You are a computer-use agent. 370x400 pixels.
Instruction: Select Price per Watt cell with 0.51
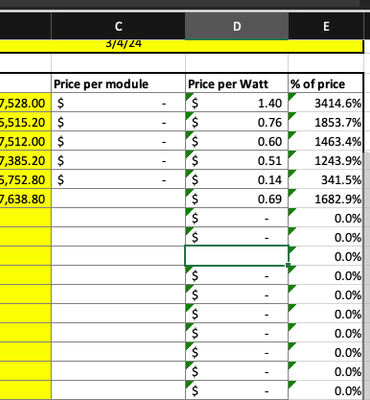pos(237,160)
